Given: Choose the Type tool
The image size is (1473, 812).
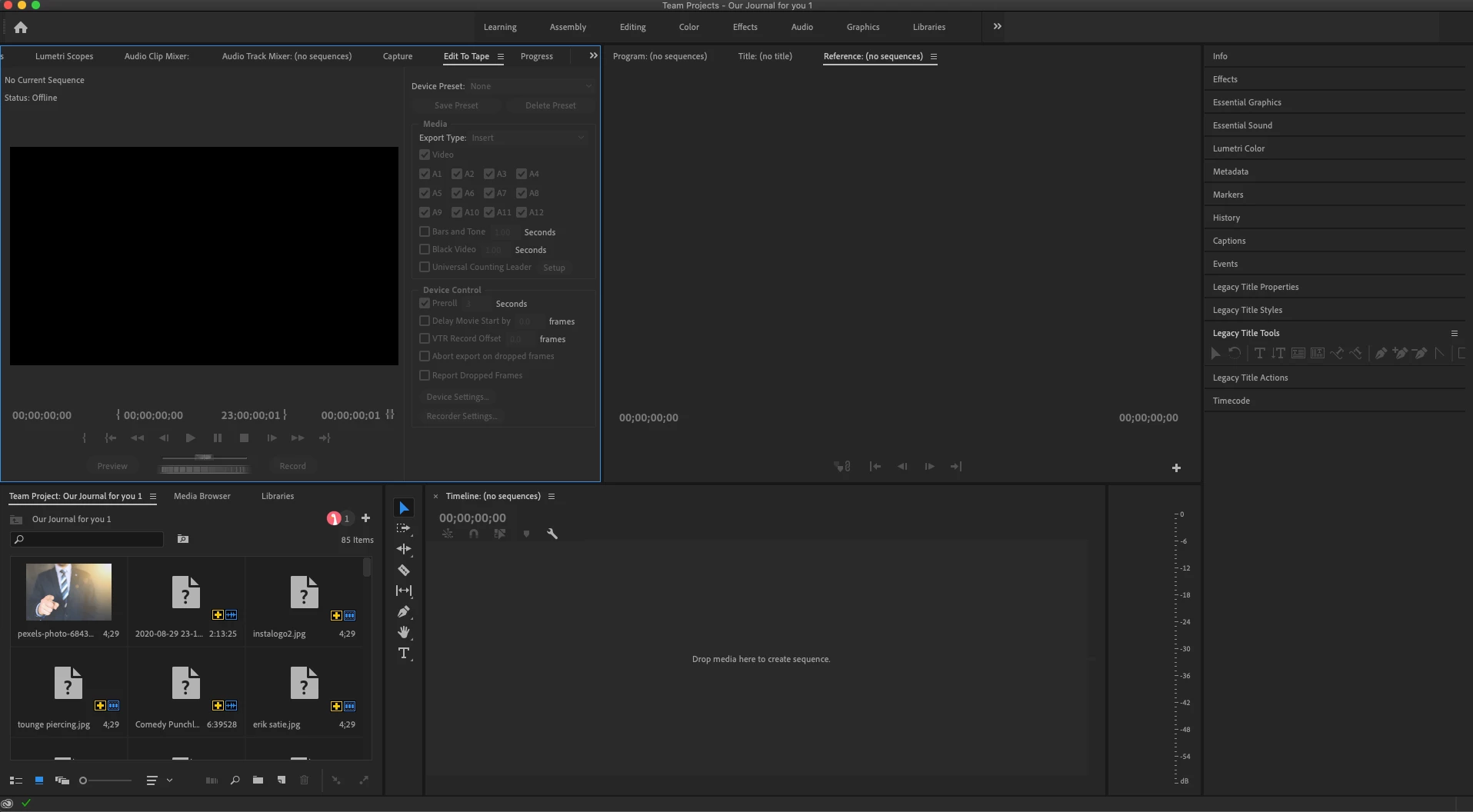Looking at the screenshot, I should pyautogui.click(x=404, y=653).
